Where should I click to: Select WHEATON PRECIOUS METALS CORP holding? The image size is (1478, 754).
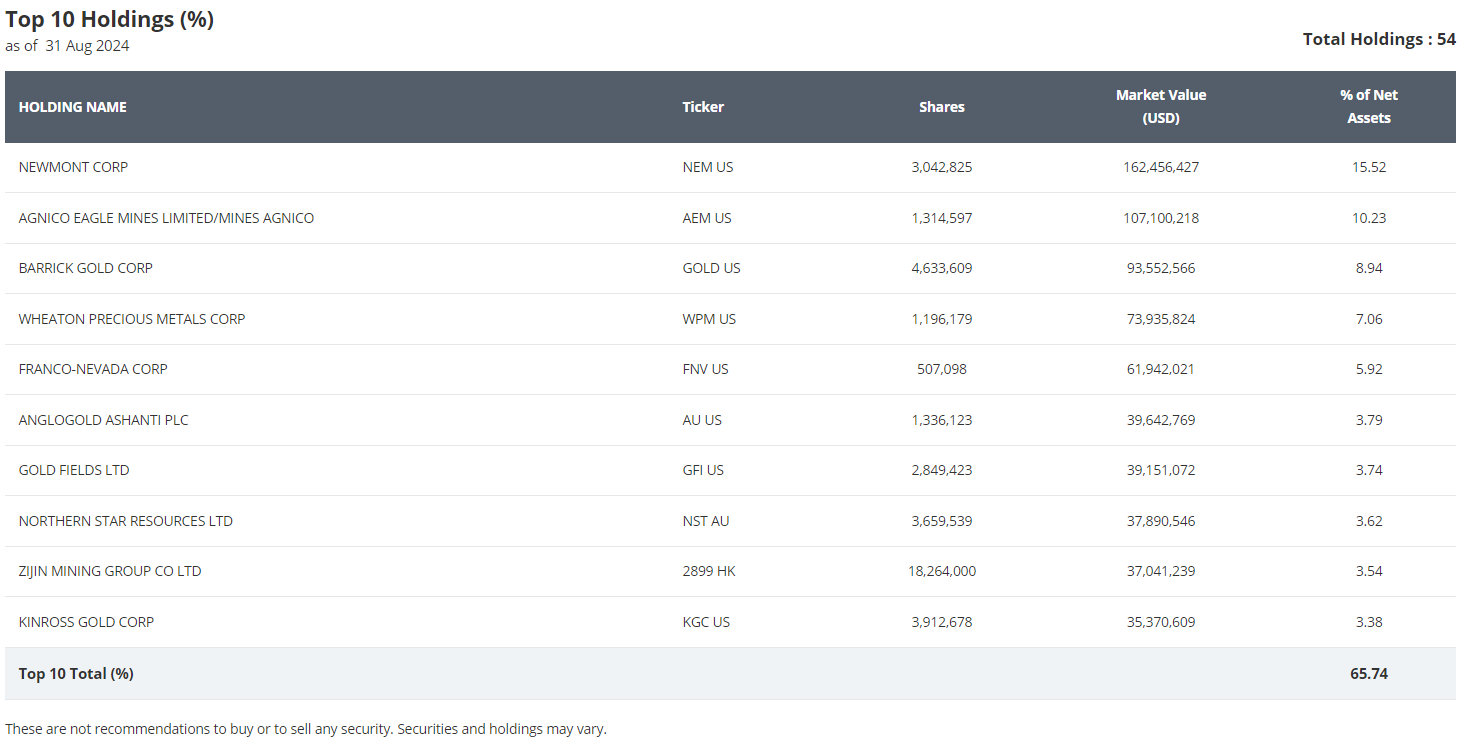132,319
